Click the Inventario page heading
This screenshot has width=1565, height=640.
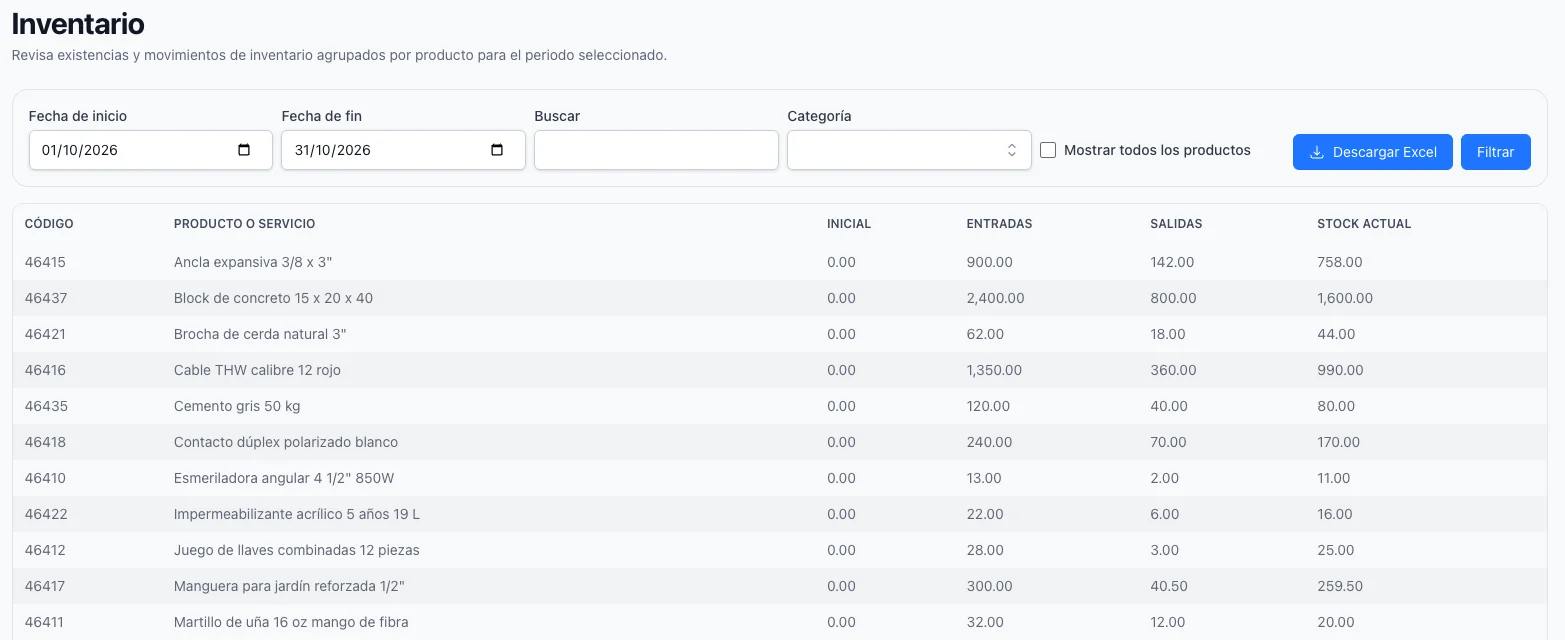[x=78, y=24]
